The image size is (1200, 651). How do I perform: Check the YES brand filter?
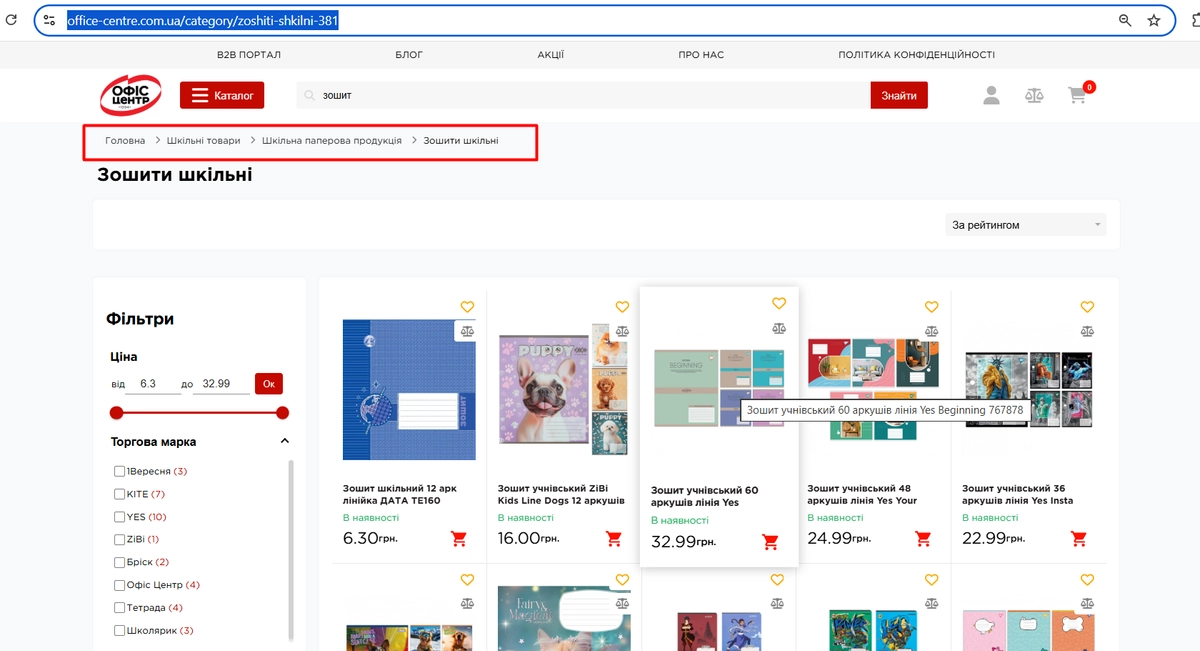[x=120, y=517]
